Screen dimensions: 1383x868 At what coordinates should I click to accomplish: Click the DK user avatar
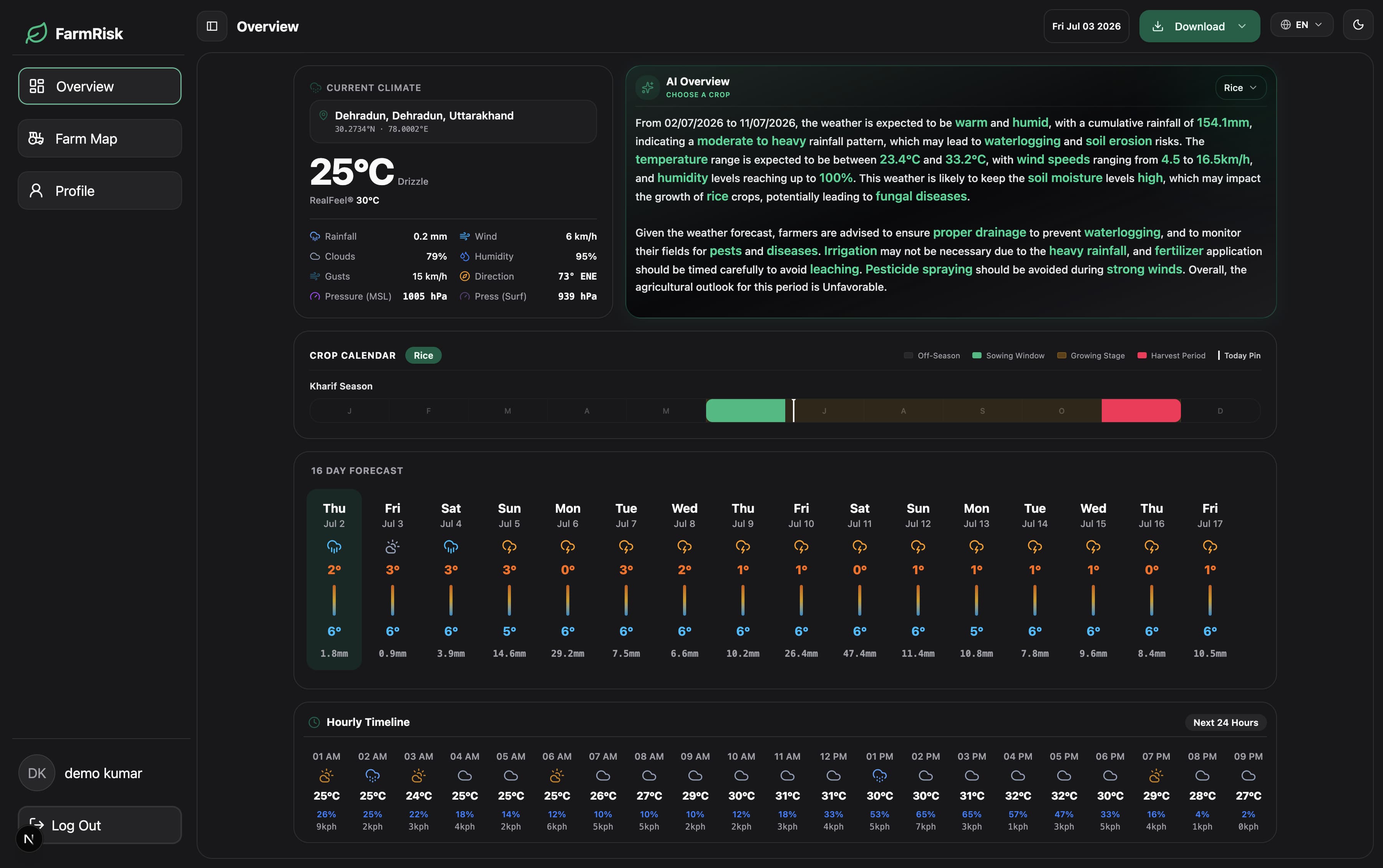pyautogui.click(x=37, y=773)
